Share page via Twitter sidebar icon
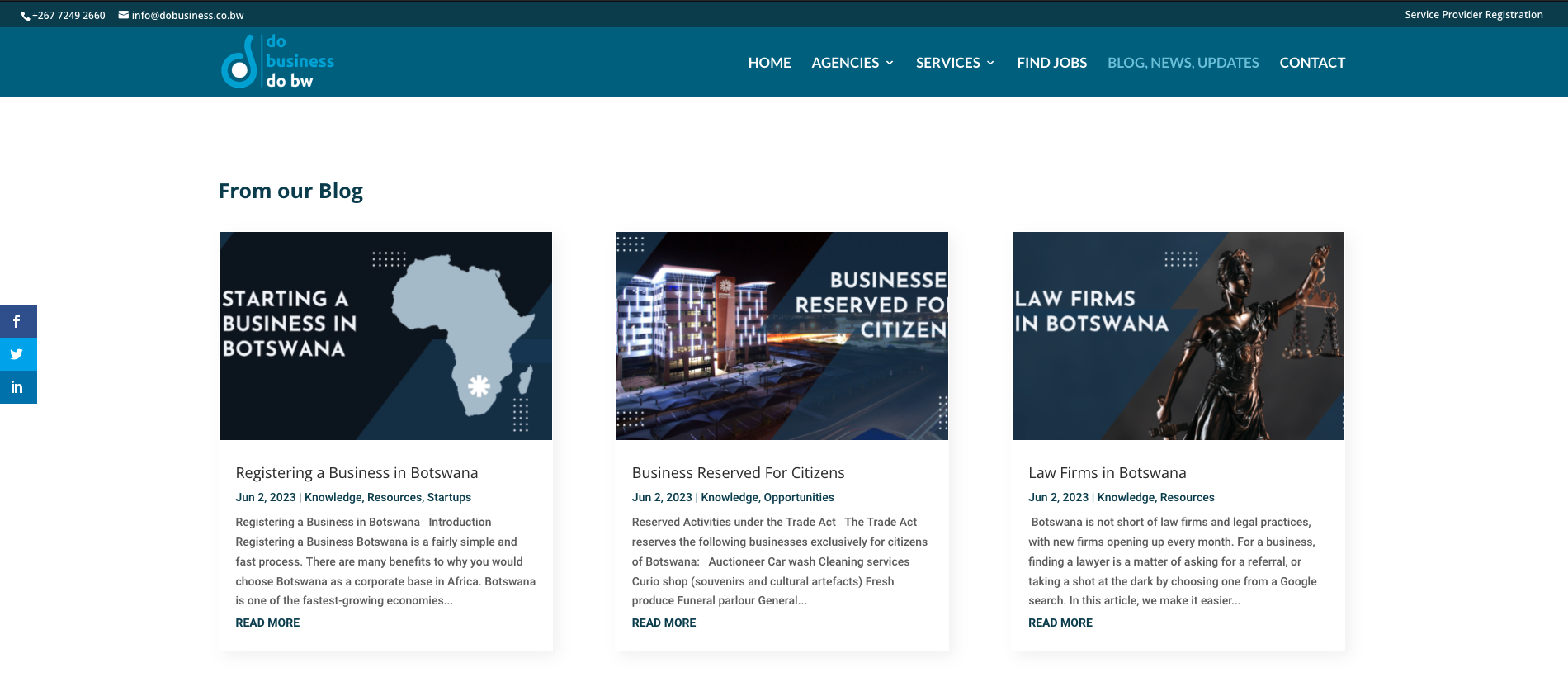Viewport: 1568px width, 696px height. (x=18, y=354)
